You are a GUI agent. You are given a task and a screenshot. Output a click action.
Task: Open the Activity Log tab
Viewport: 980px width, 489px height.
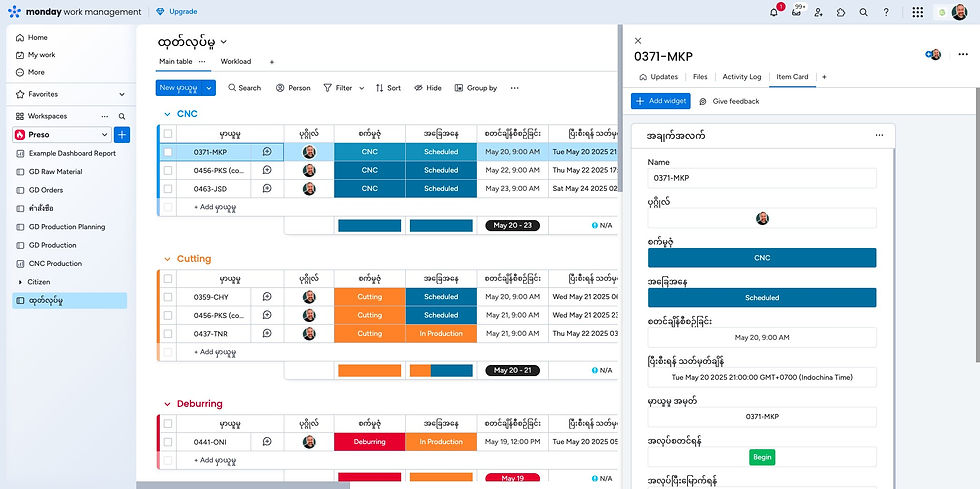742,77
